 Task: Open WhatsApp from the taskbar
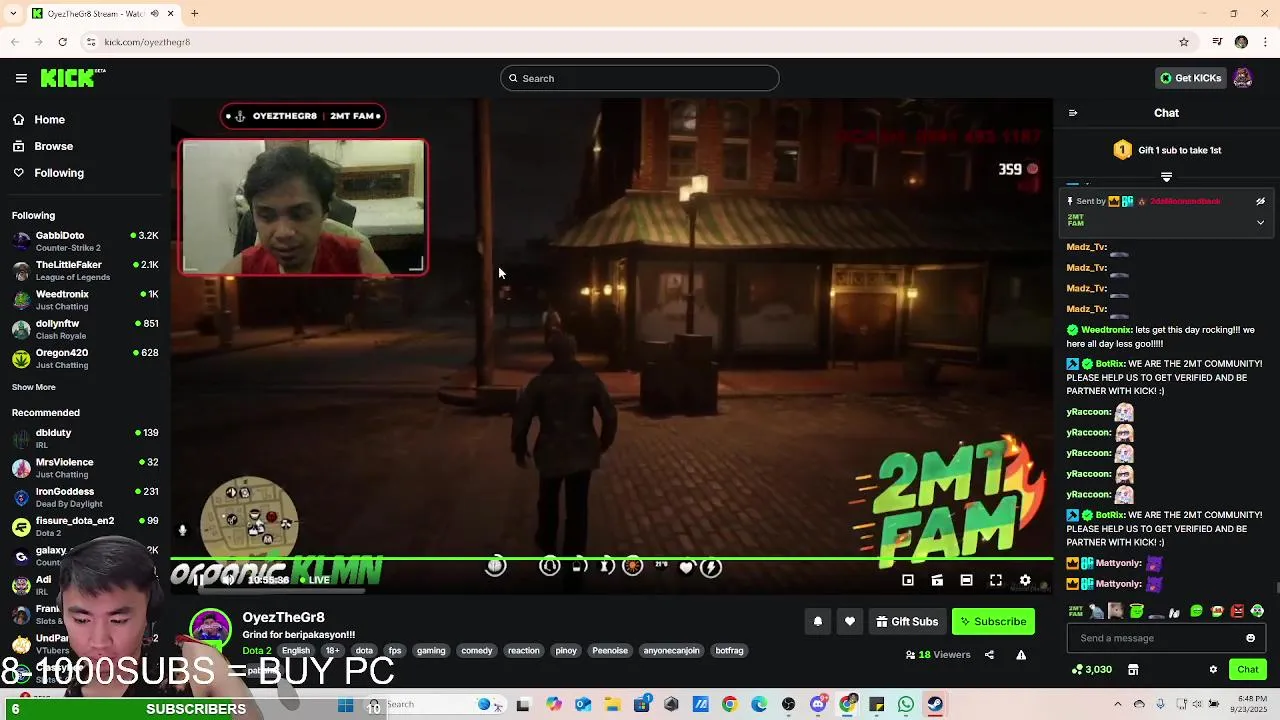coord(906,705)
